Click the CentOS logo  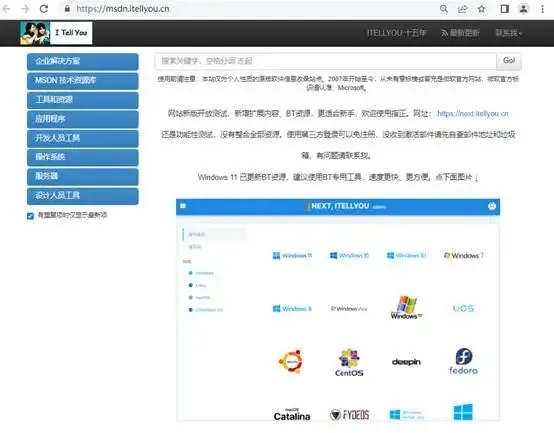point(349,362)
